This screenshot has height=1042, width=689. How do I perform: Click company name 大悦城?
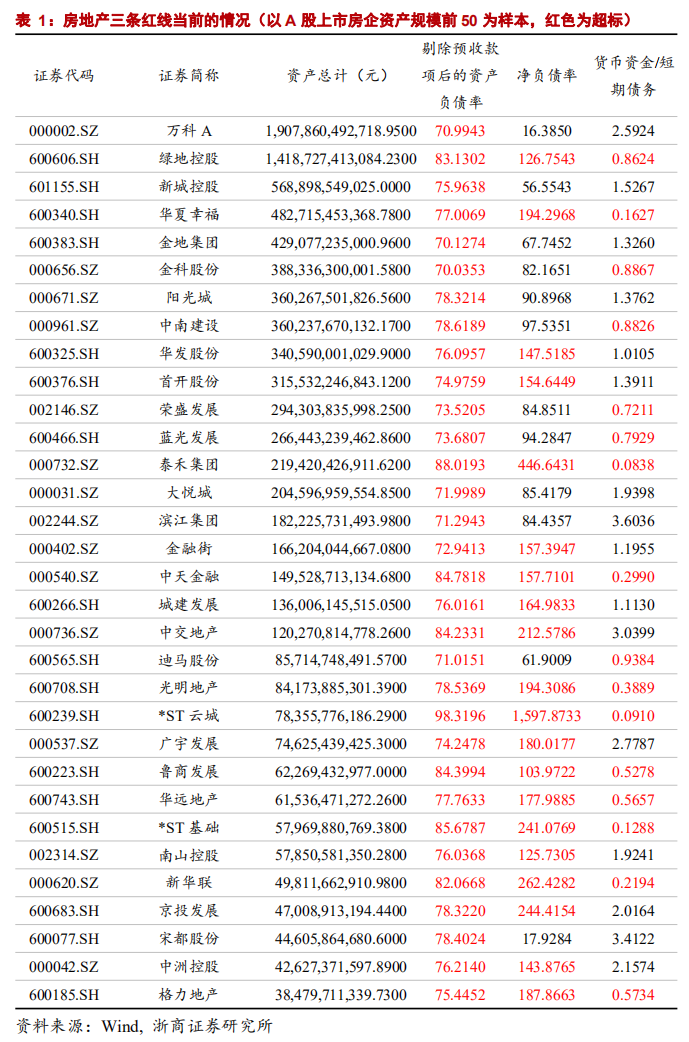[x=189, y=492]
